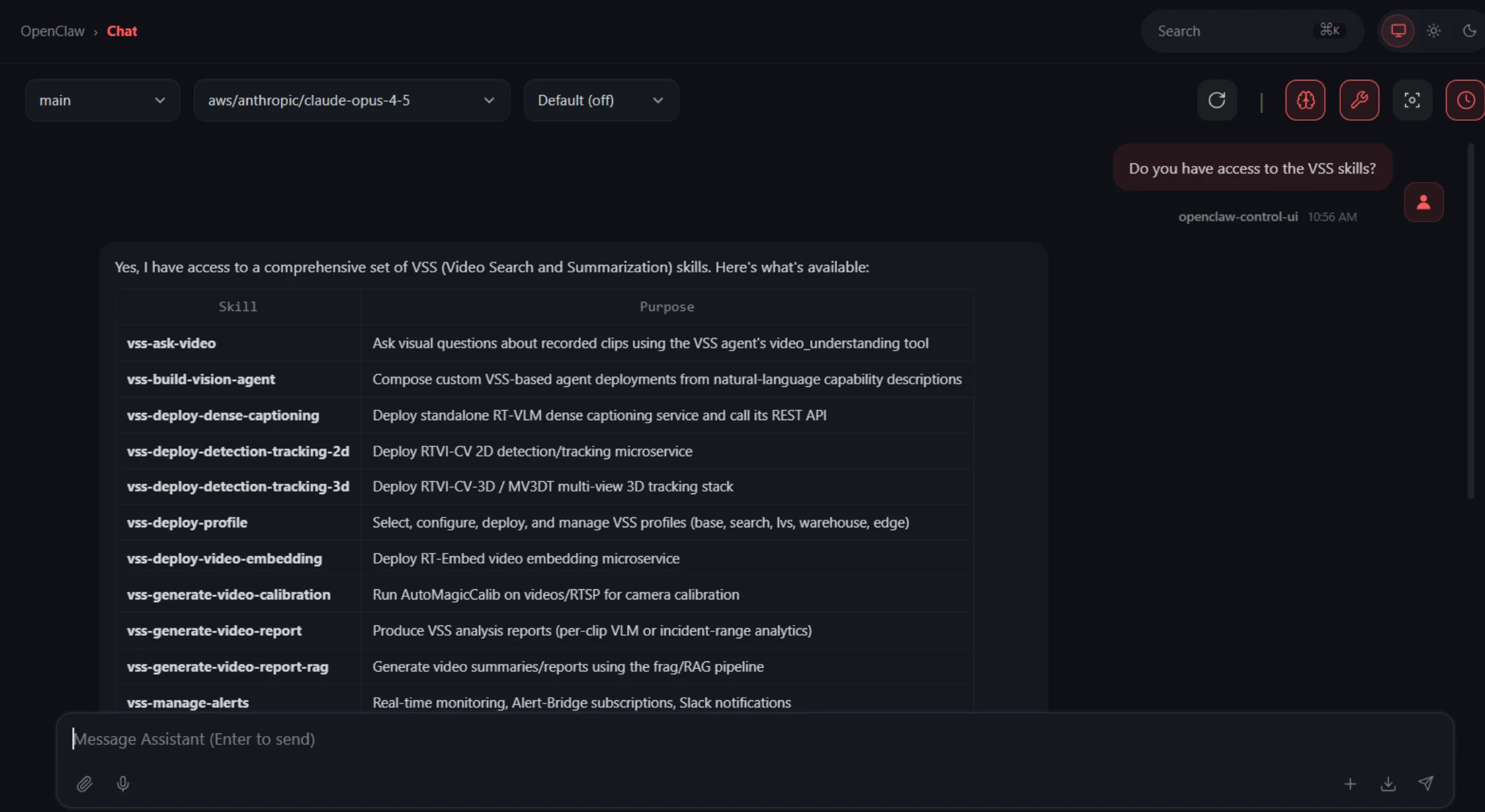Click the microphone voice input icon
This screenshot has width=1485, height=812.
123,784
